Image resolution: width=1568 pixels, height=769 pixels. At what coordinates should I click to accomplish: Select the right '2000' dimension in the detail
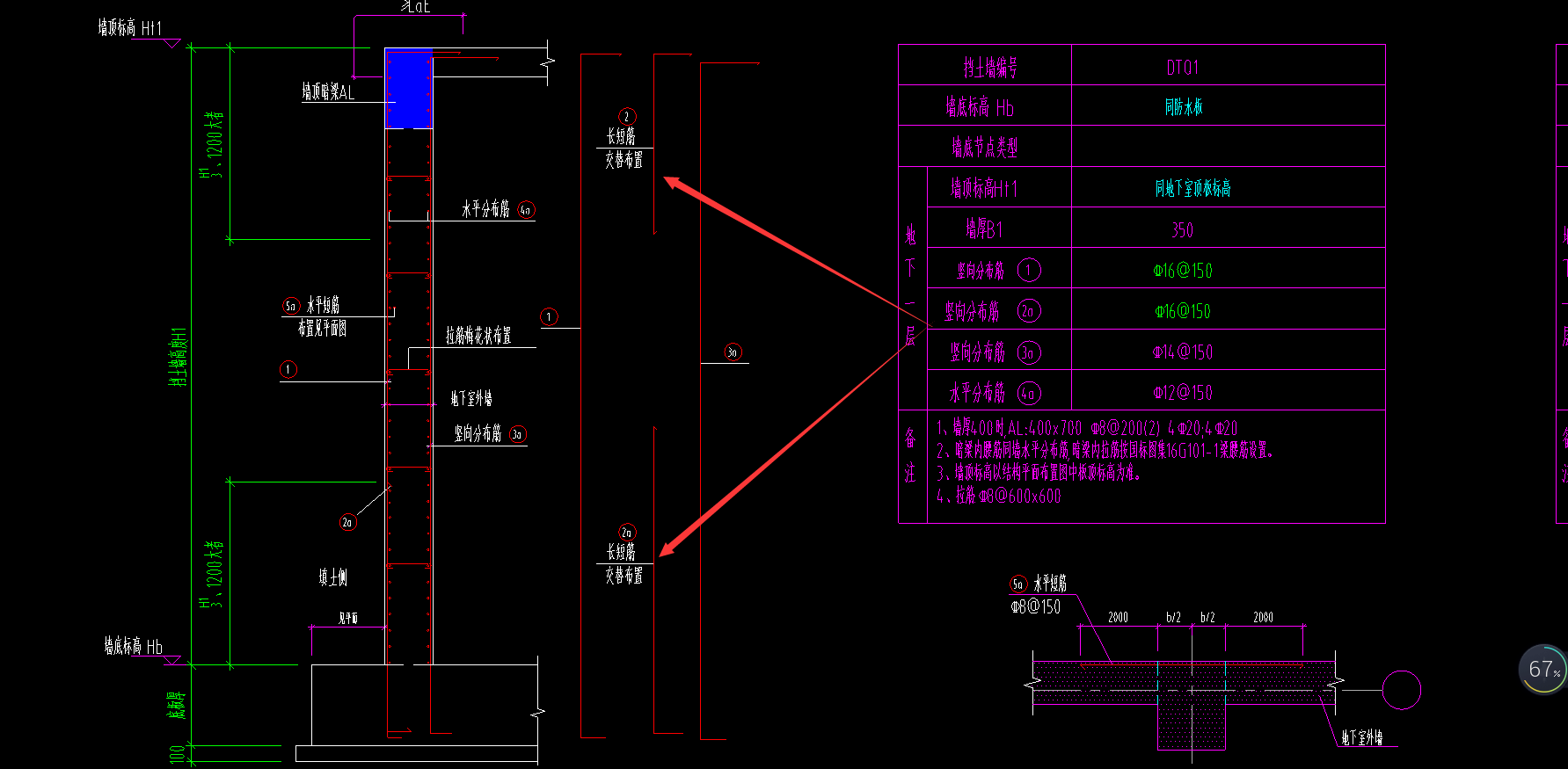coord(1263,618)
